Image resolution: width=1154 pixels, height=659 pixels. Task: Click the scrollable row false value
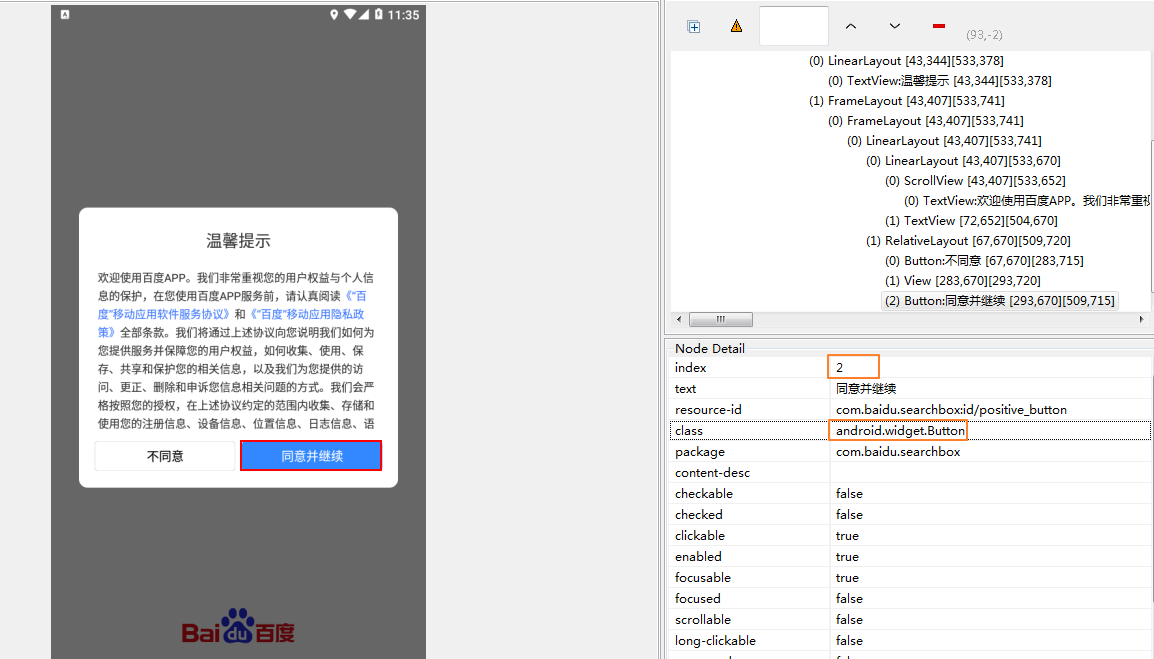point(849,620)
